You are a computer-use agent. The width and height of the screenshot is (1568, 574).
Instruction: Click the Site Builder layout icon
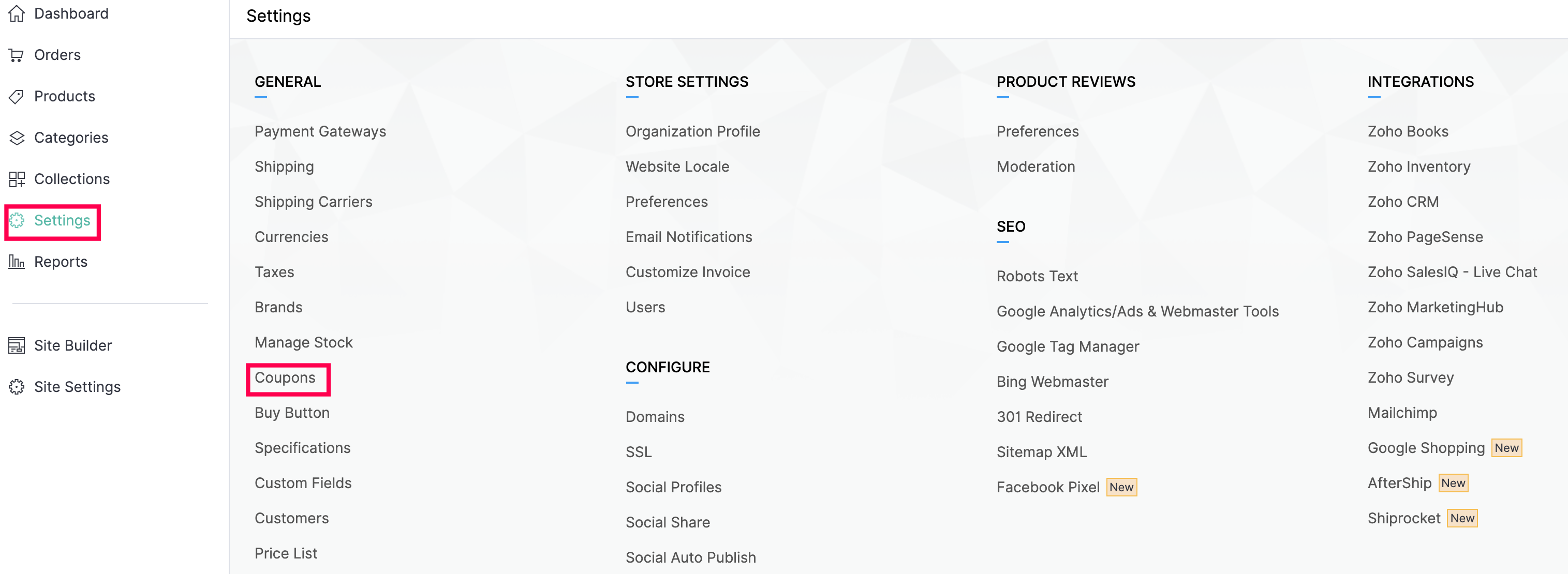17,345
